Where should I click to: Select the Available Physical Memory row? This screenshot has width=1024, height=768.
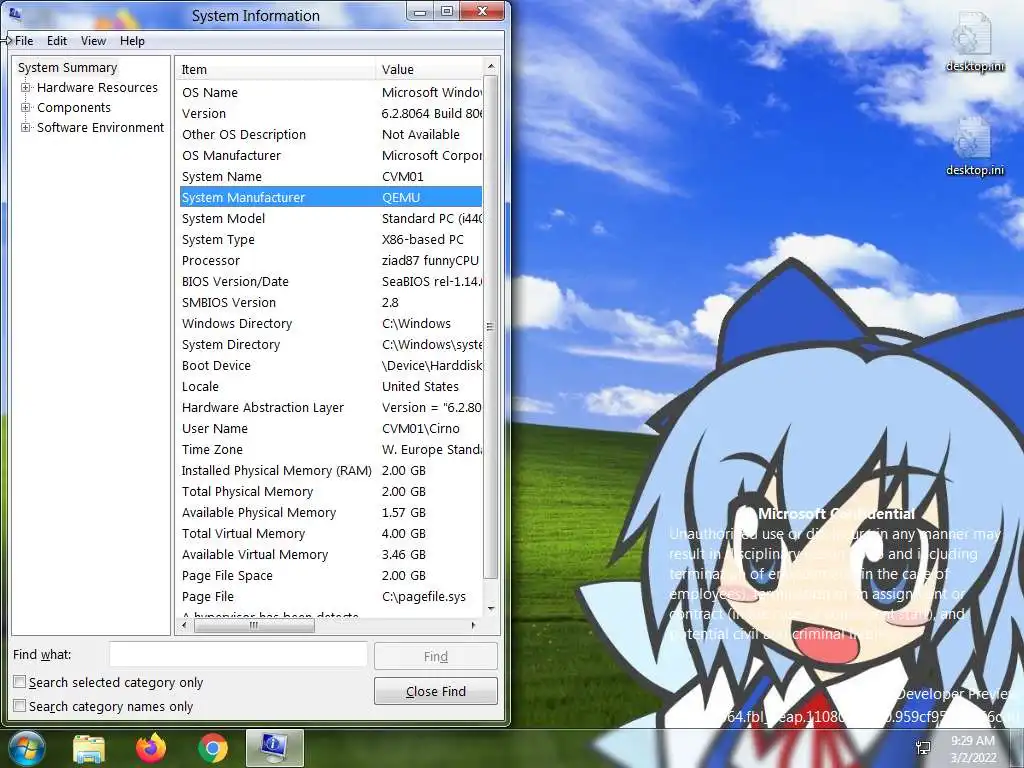pos(330,512)
